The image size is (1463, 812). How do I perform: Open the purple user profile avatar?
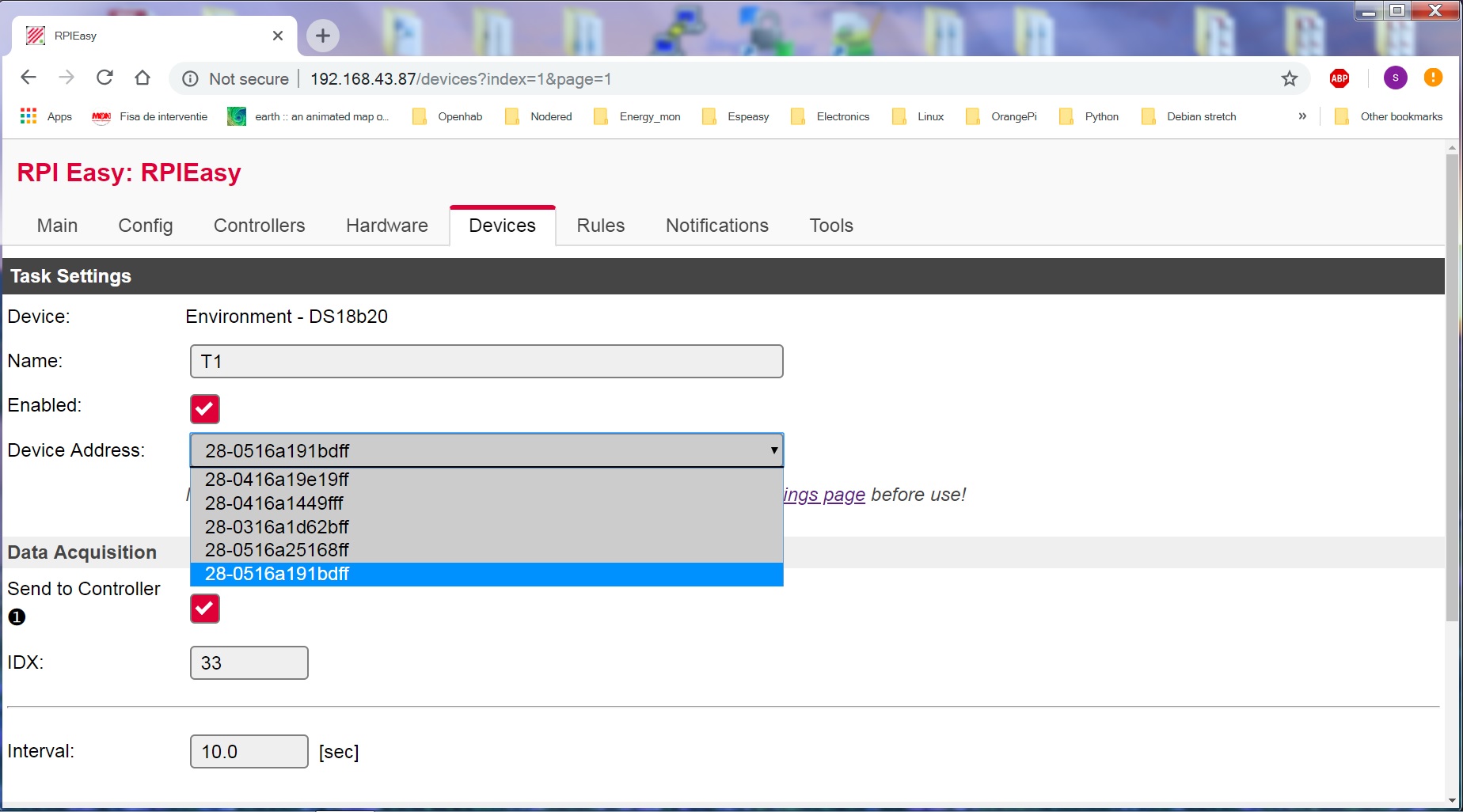pyautogui.click(x=1396, y=78)
